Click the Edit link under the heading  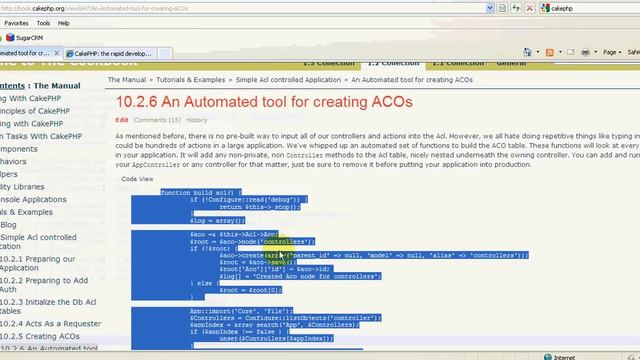[122, 120]
